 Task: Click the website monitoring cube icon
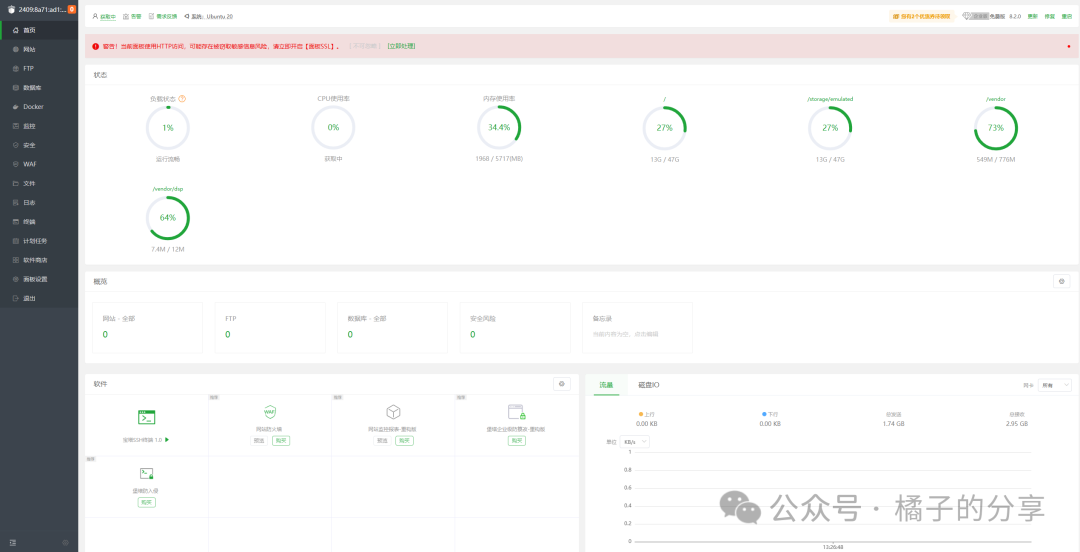pos(393,412)
